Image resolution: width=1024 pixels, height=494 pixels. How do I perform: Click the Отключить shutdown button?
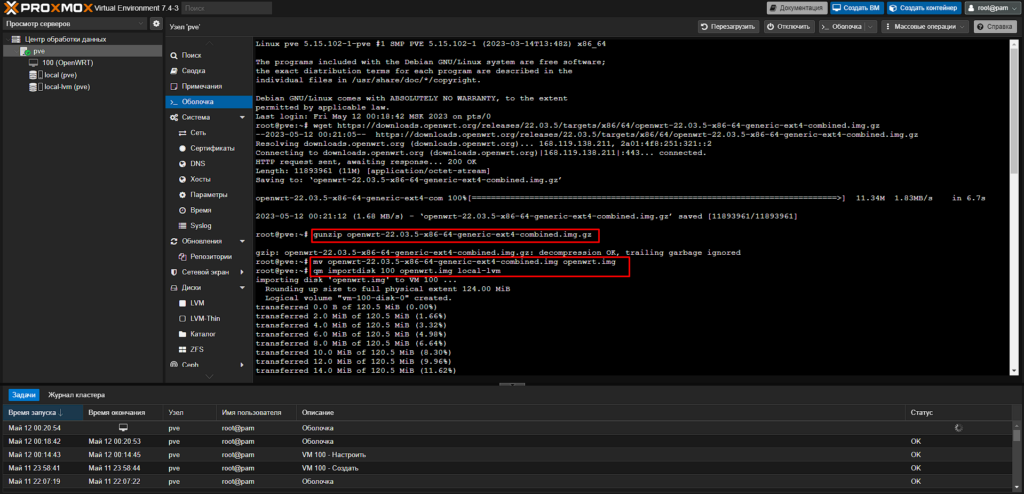click(789, 27)
